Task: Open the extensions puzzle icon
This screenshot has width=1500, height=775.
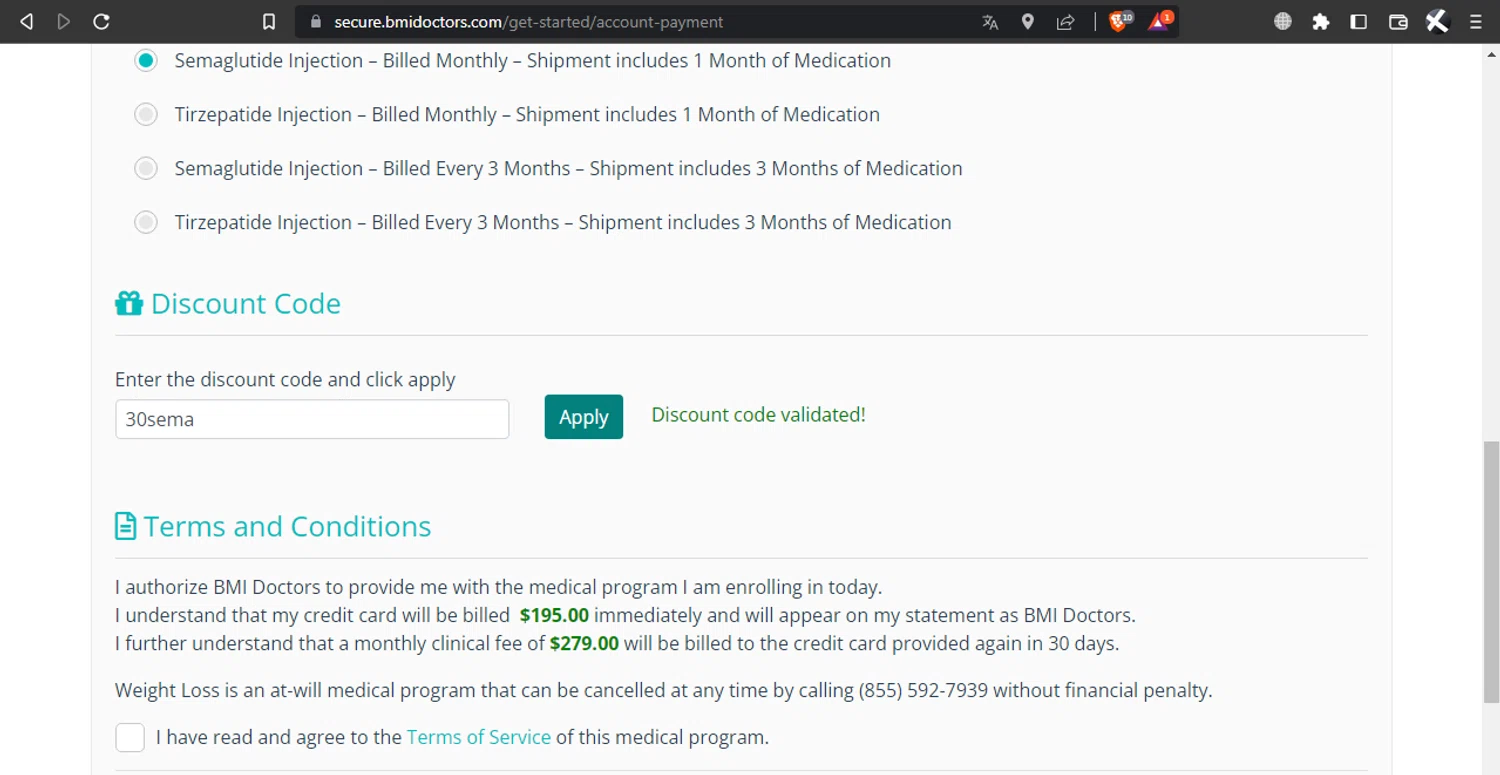Action: (x=1321, y=22)
